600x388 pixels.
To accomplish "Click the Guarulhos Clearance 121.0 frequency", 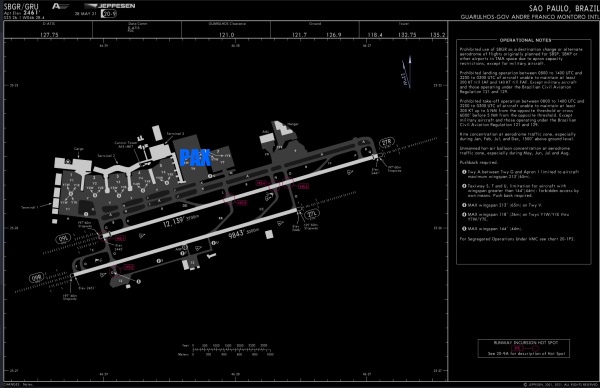I will point(226,35).
